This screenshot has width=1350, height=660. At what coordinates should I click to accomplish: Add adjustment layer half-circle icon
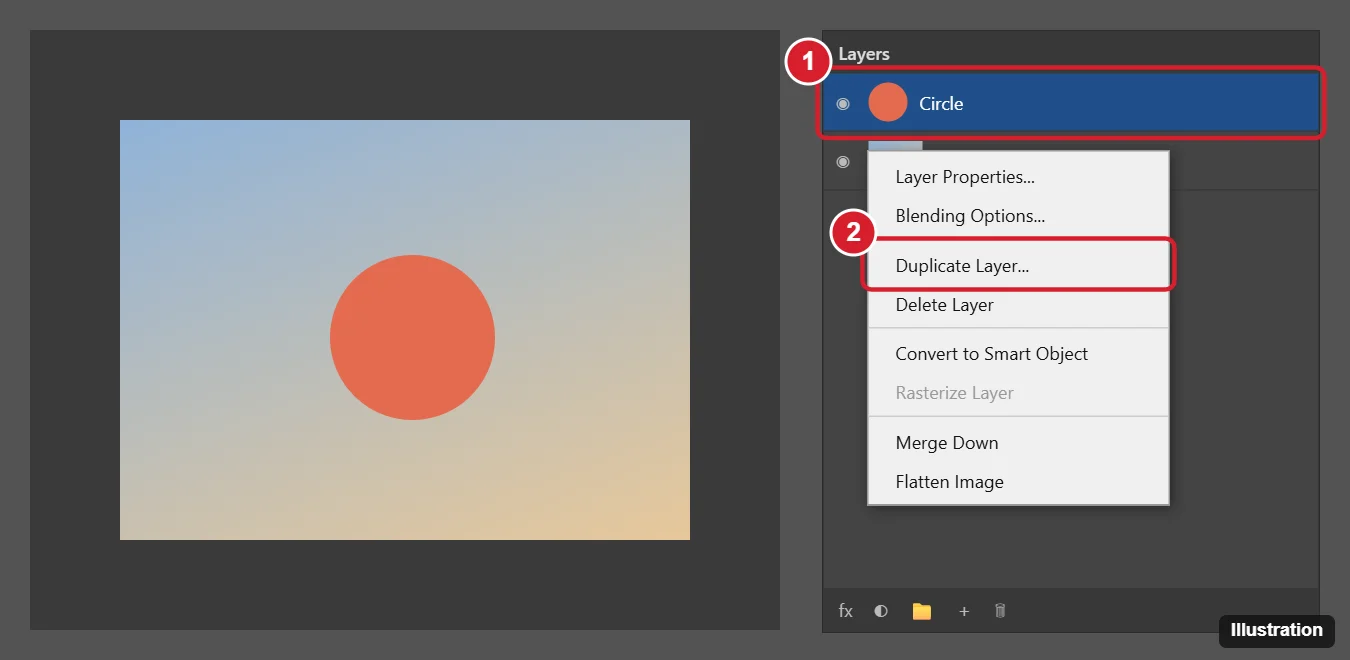pyautogui.click(x=881, y=611)
